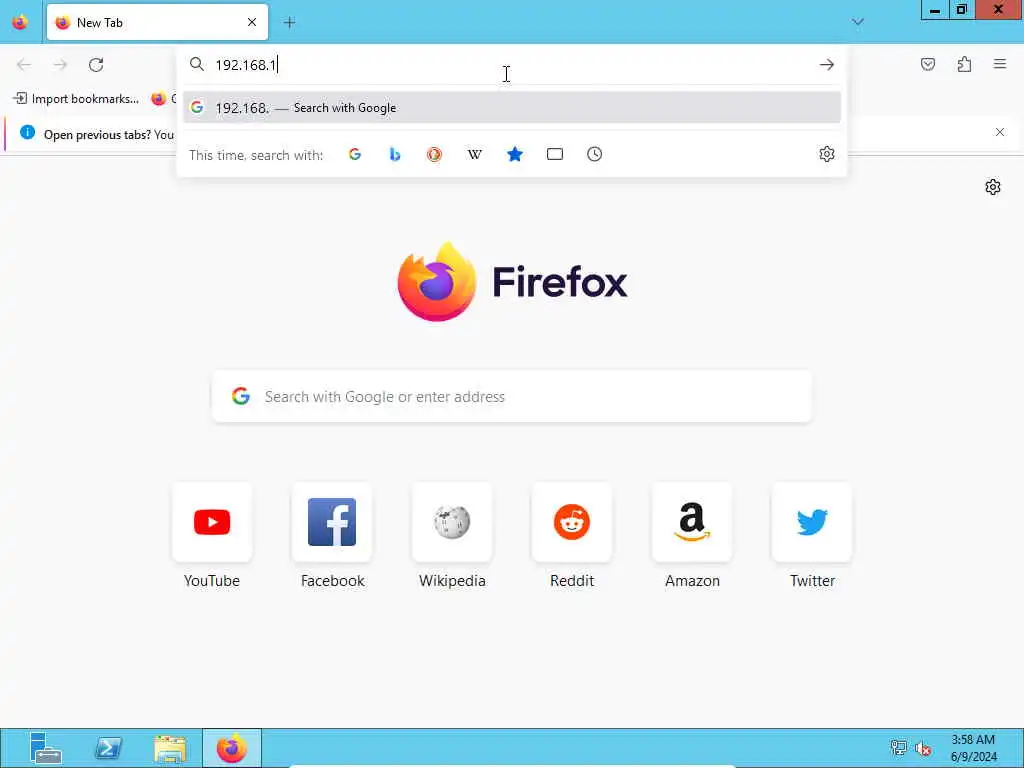Viewport: 1024px width, 768px height.
Task: Open the Firefox application menu
Action: click(1000, 64)
